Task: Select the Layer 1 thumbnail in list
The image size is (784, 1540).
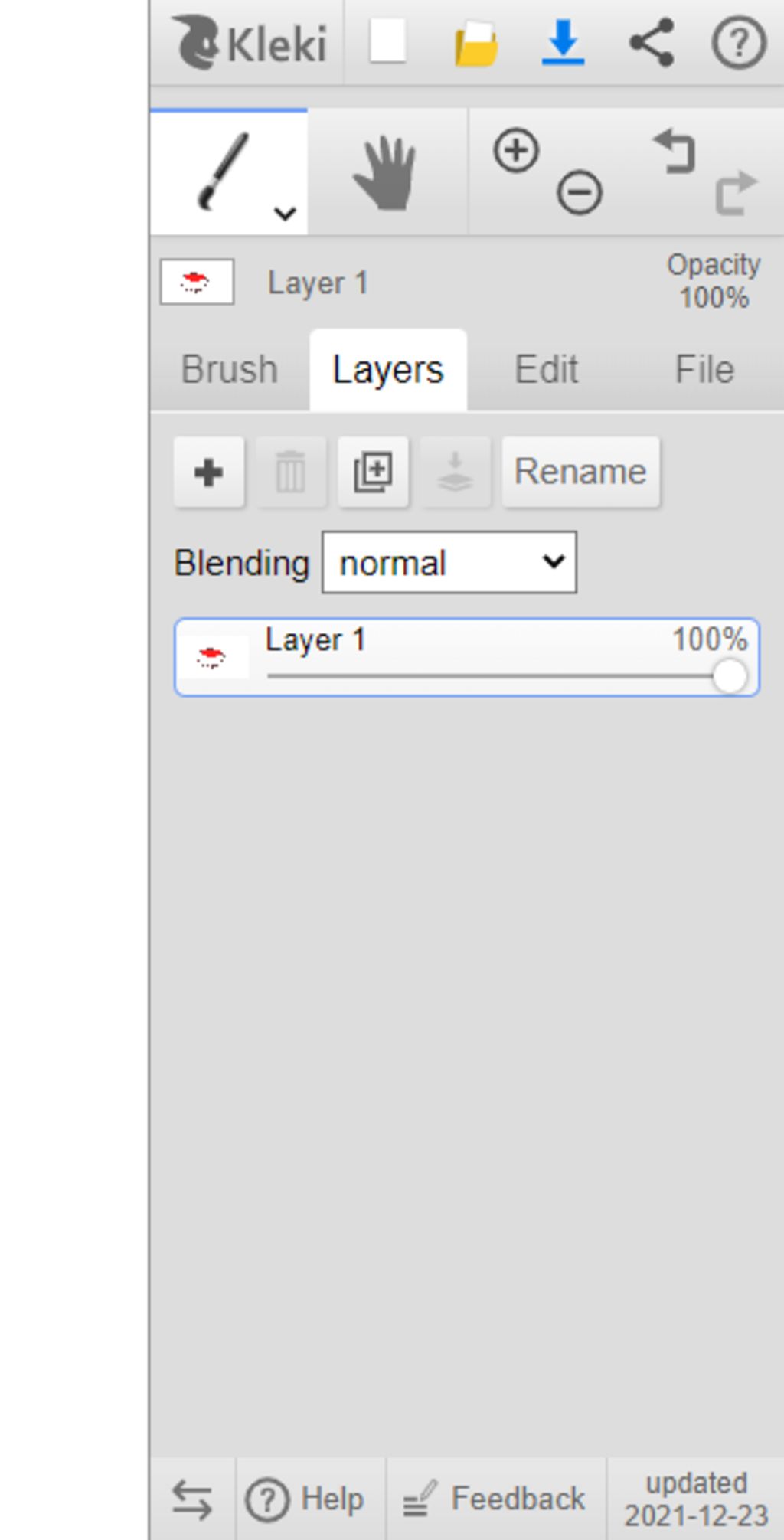Action: click(x=211, y=657)
